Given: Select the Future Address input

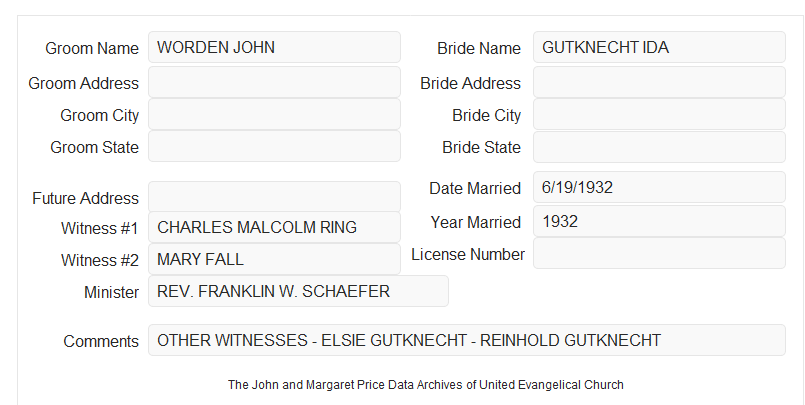Looking at the screenshot, I should [274, 197].
